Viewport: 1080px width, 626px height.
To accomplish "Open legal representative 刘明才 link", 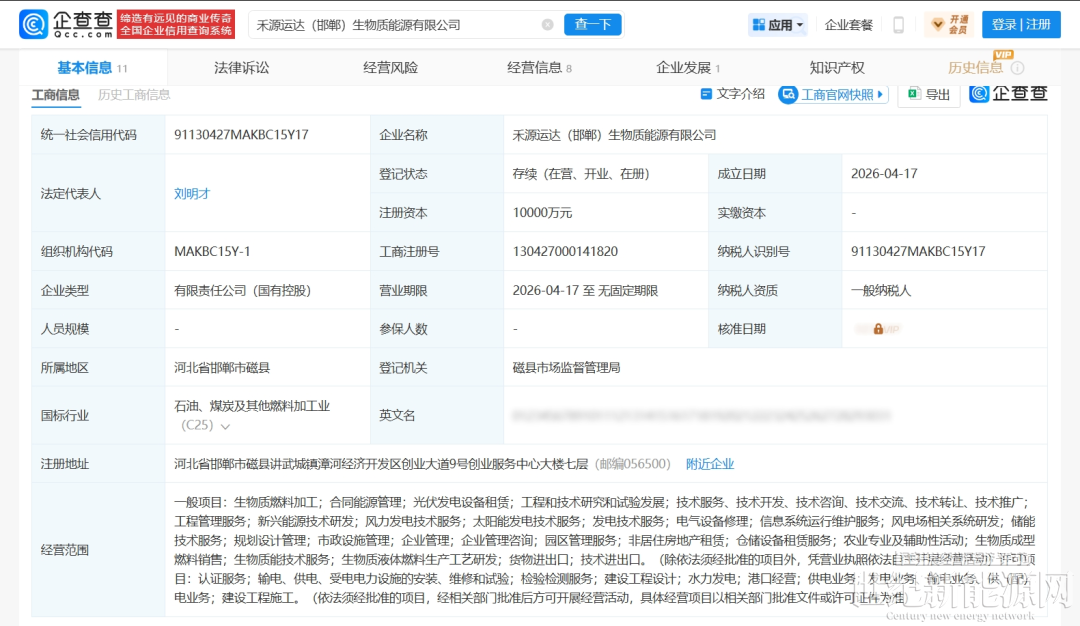I will point(192,194).
